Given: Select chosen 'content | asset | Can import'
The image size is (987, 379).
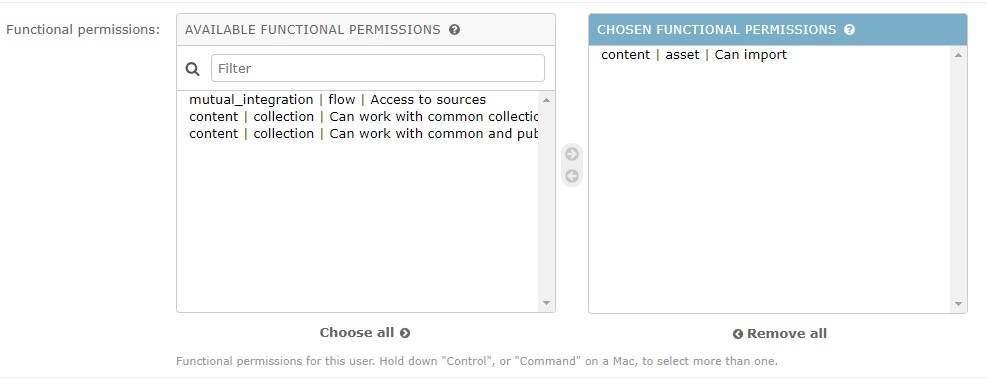Looking at the screenshot, I should pyautogui.click(x=771, y=55).
